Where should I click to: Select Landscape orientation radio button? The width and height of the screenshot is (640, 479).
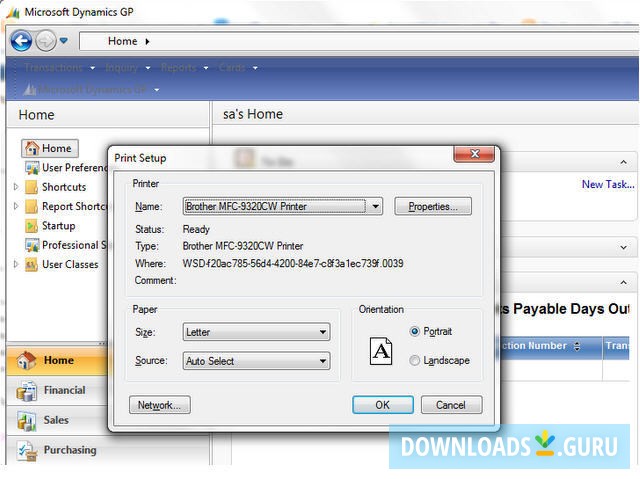414,360
